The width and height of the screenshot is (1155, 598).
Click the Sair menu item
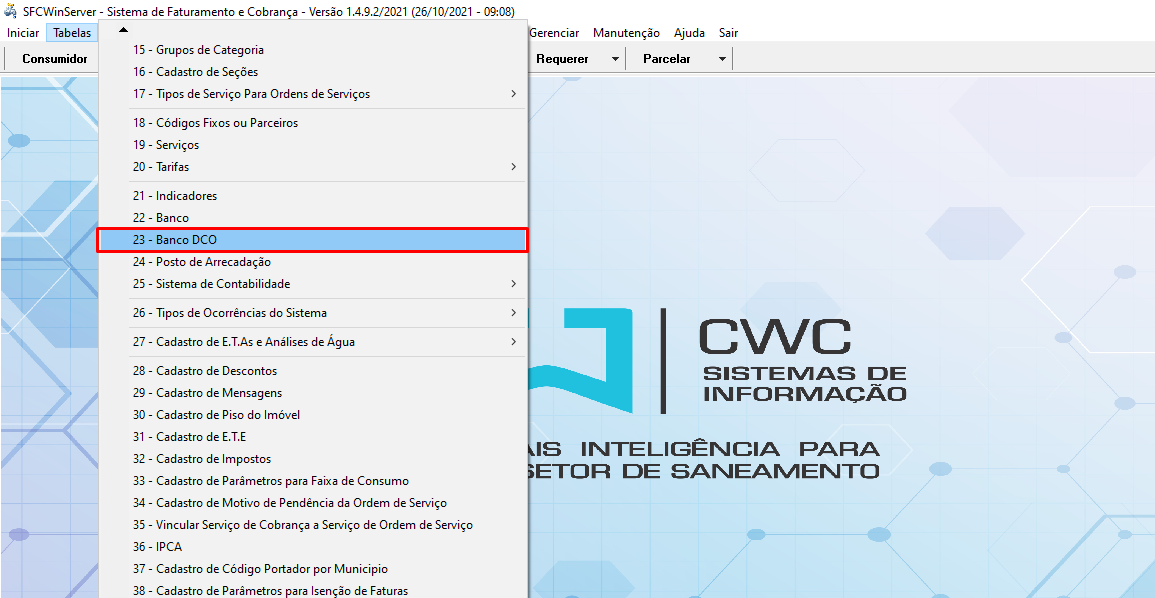tap(728, 33)
